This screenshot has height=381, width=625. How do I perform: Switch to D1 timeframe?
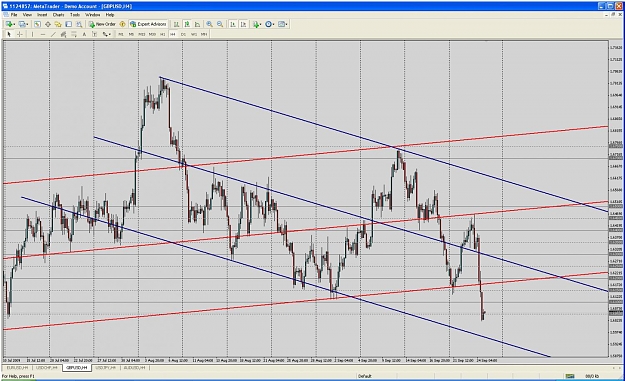[183, 34]
